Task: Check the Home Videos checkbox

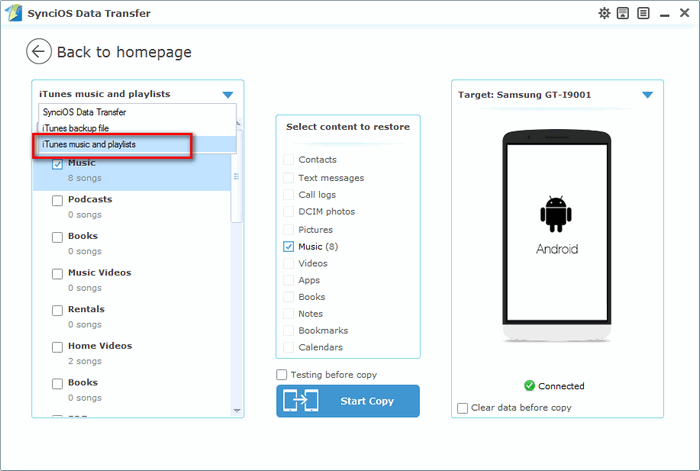Action: 57,347
